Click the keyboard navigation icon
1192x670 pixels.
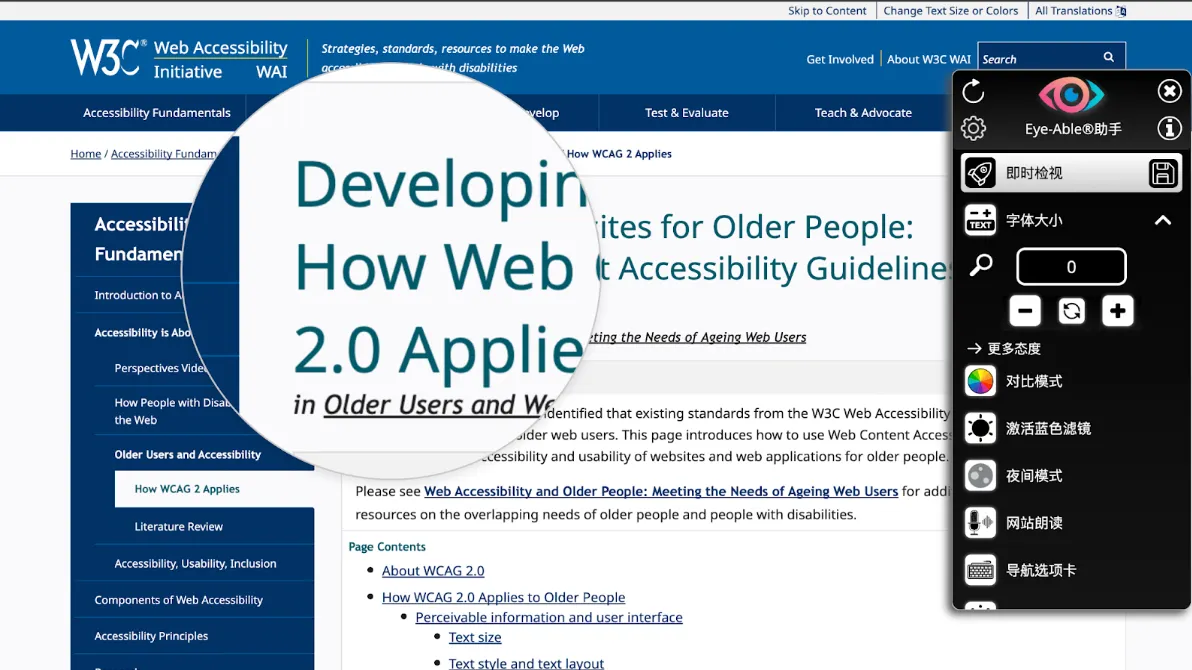click(980, 570)
